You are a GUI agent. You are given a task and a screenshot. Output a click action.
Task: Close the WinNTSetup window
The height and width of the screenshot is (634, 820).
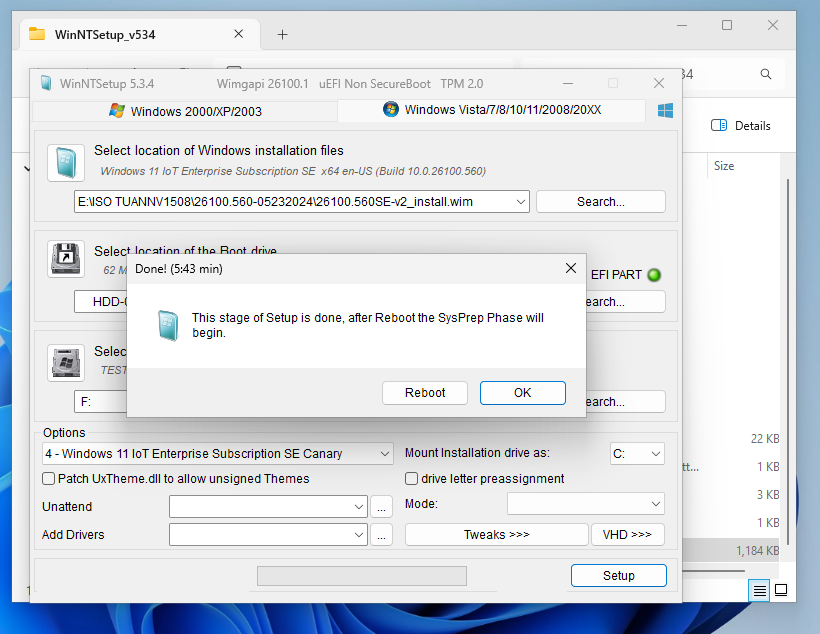[659, 83]
